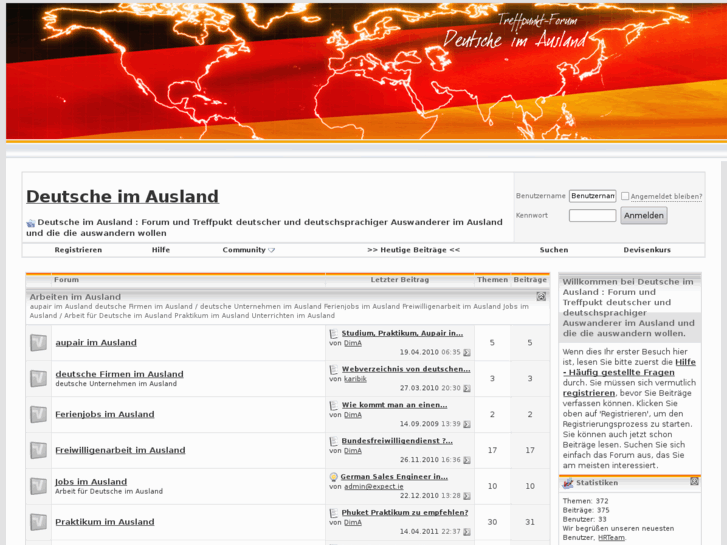Enable Angemeldet bleiben checkbox

pyautogui.click(x=625, y=196)
